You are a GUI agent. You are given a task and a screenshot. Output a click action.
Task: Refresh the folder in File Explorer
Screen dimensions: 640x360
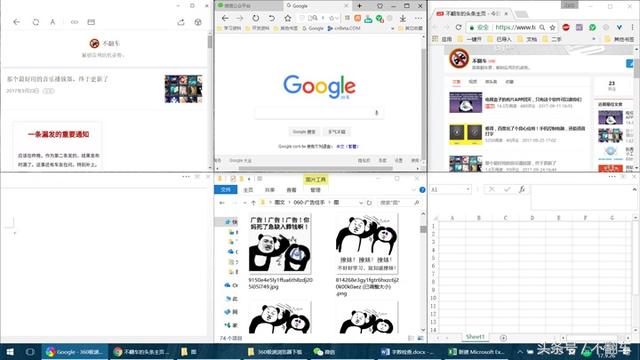coord(369,202)
